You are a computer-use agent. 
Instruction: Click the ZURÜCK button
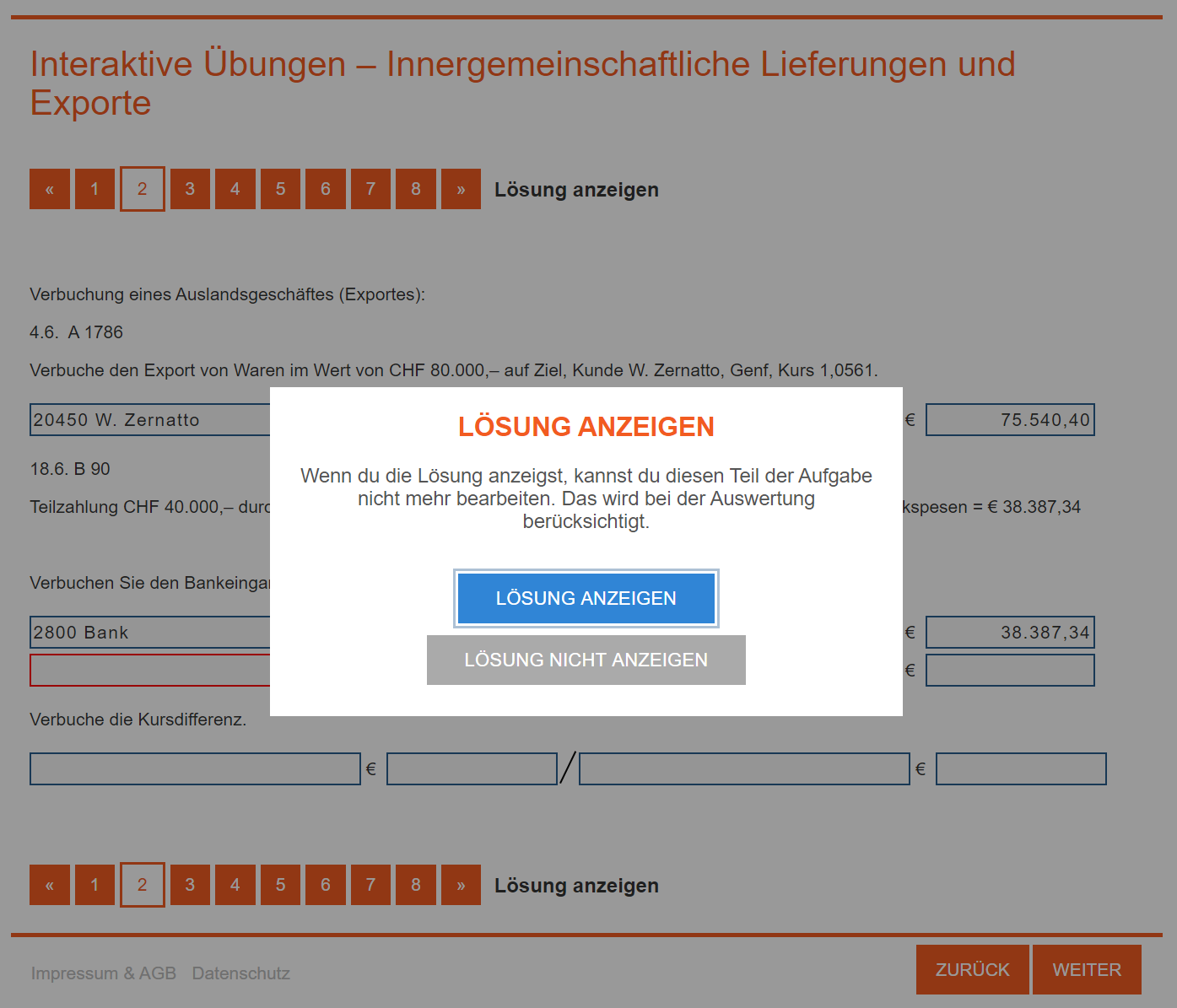(973, 970)
